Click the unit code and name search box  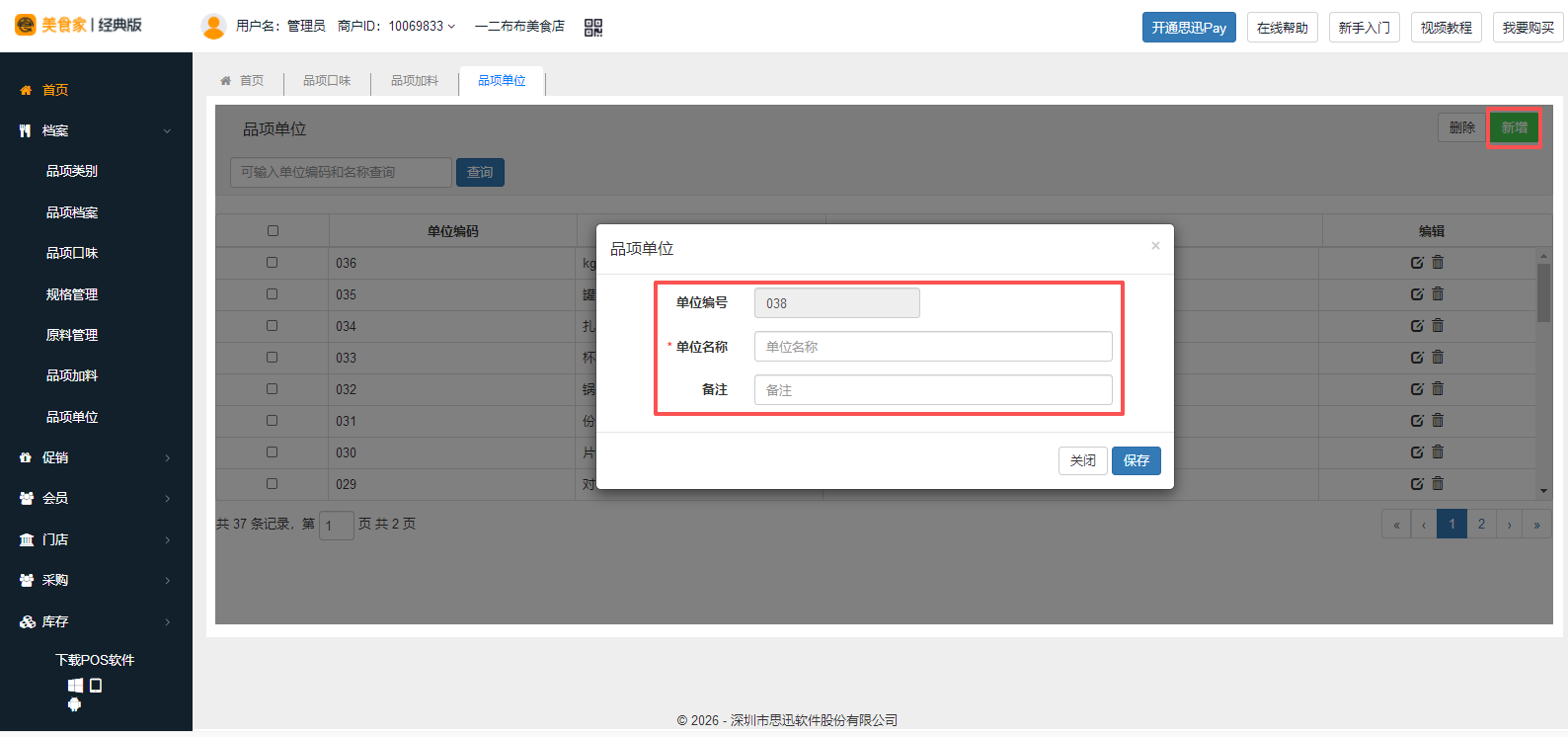pyautogui.click(x=341, y=173)
